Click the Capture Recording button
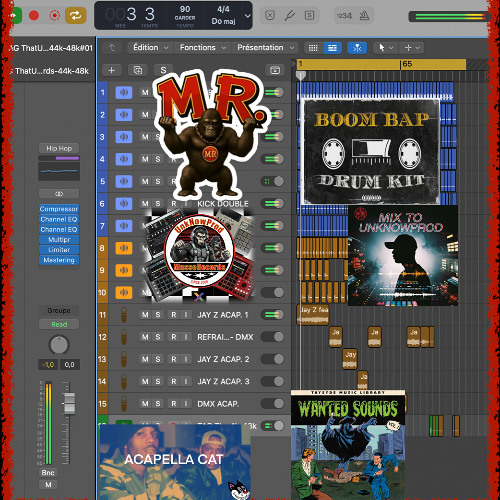 54,15
